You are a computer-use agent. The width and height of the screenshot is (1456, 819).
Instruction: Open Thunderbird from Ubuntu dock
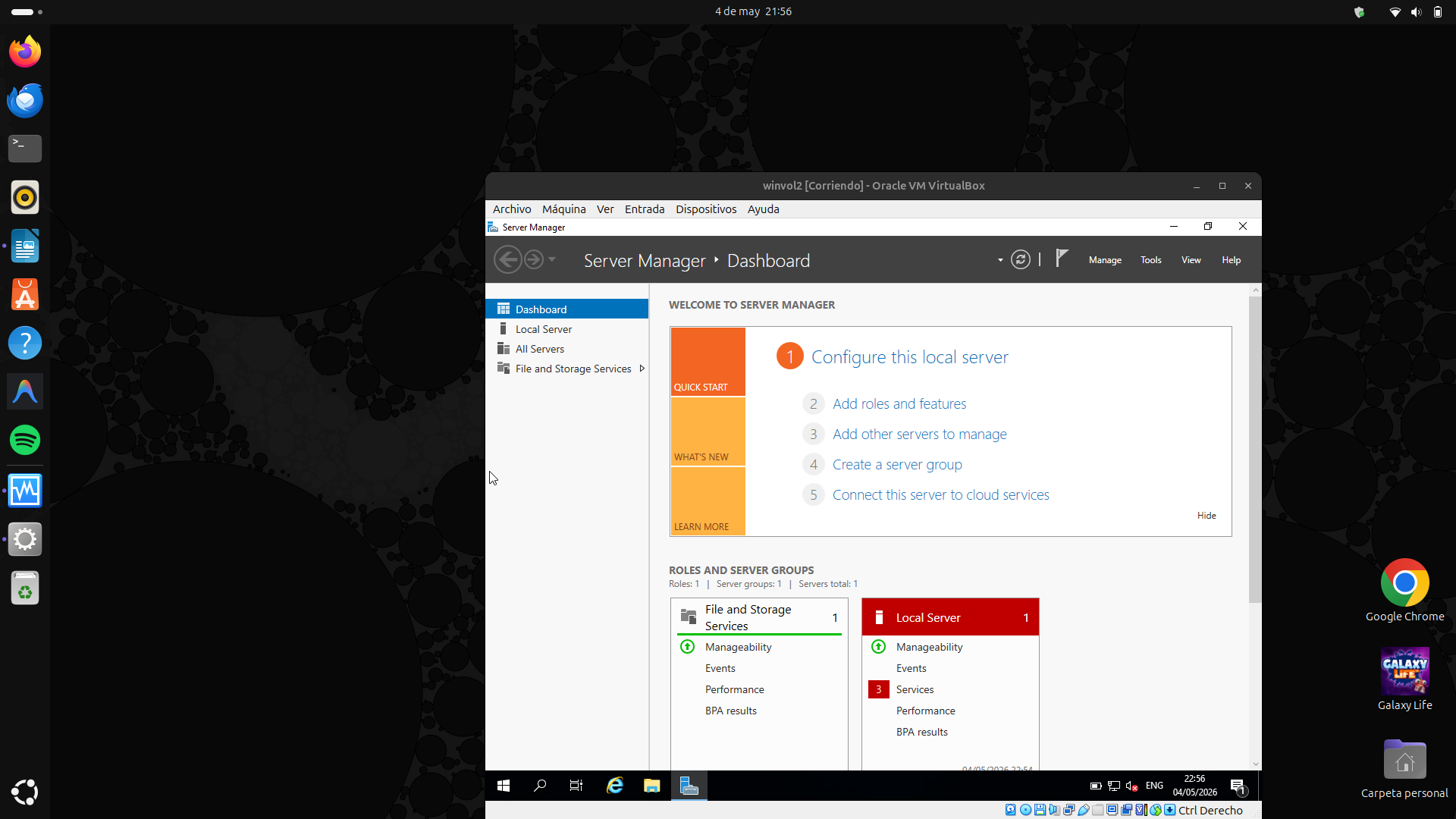click(x=25, y=100)
